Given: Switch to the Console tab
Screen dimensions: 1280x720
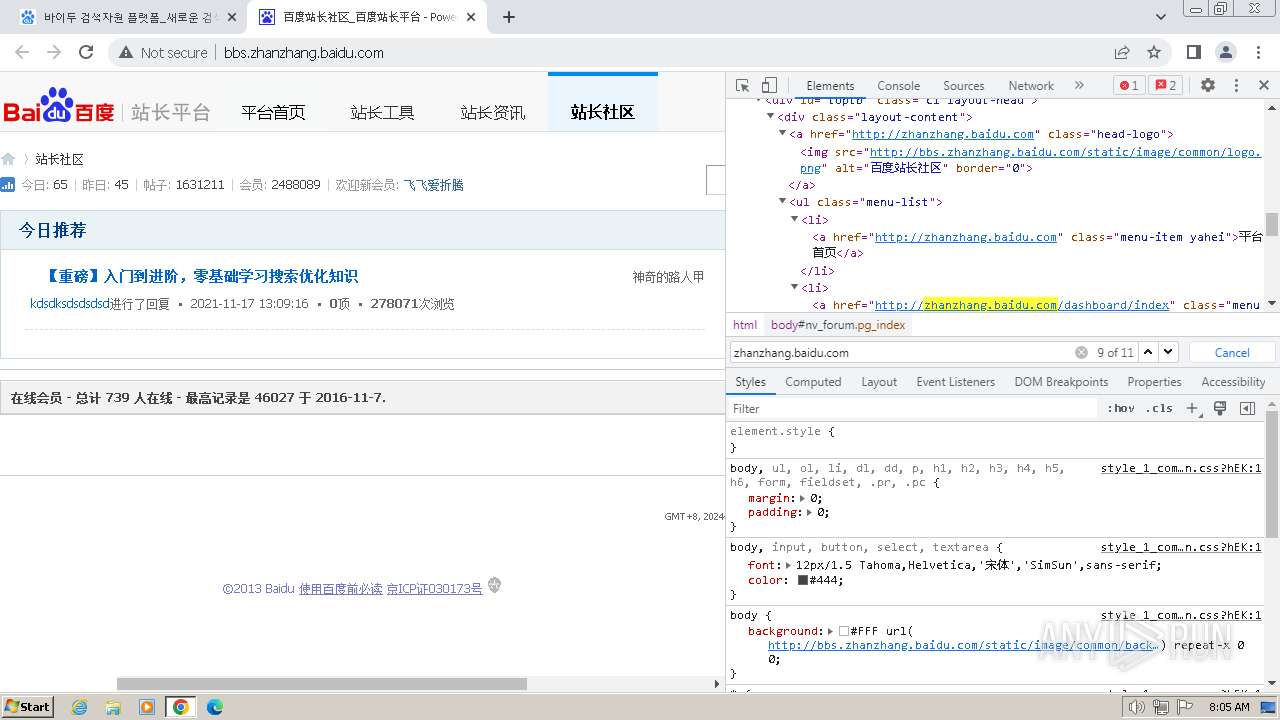Looking at the screenshot, I should point(898,86).
